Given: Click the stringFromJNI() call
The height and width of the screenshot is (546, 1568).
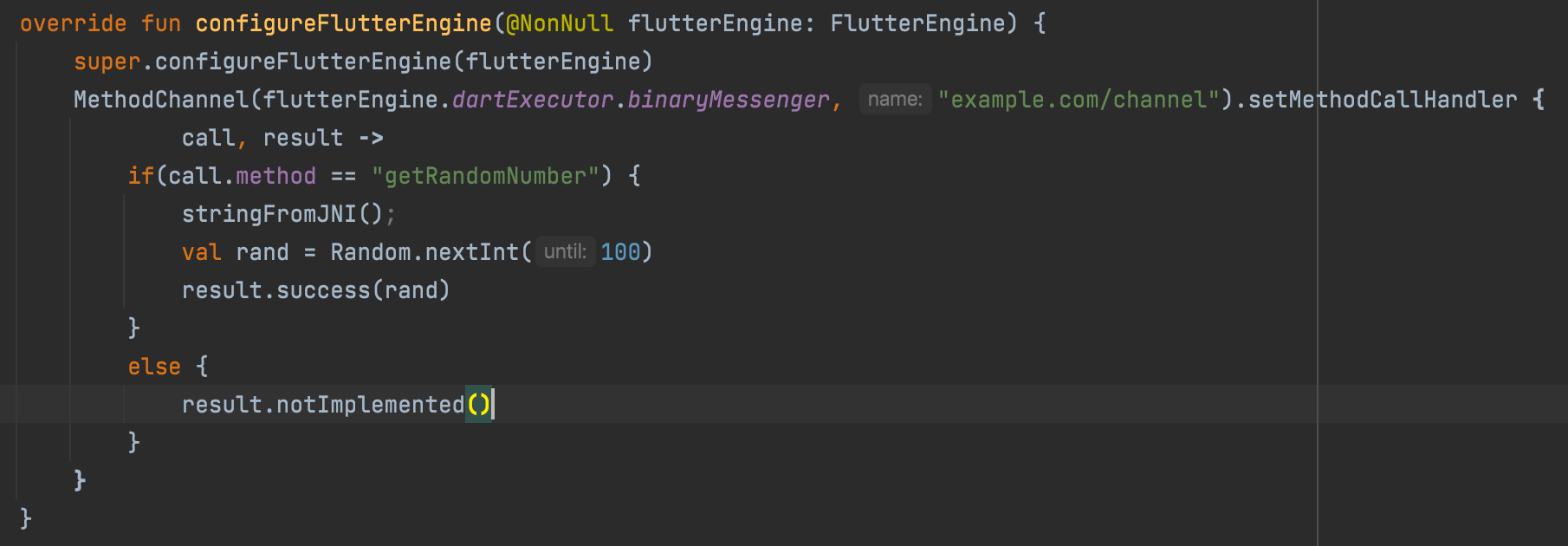Looking at the screenshot, I should [282, 214].
